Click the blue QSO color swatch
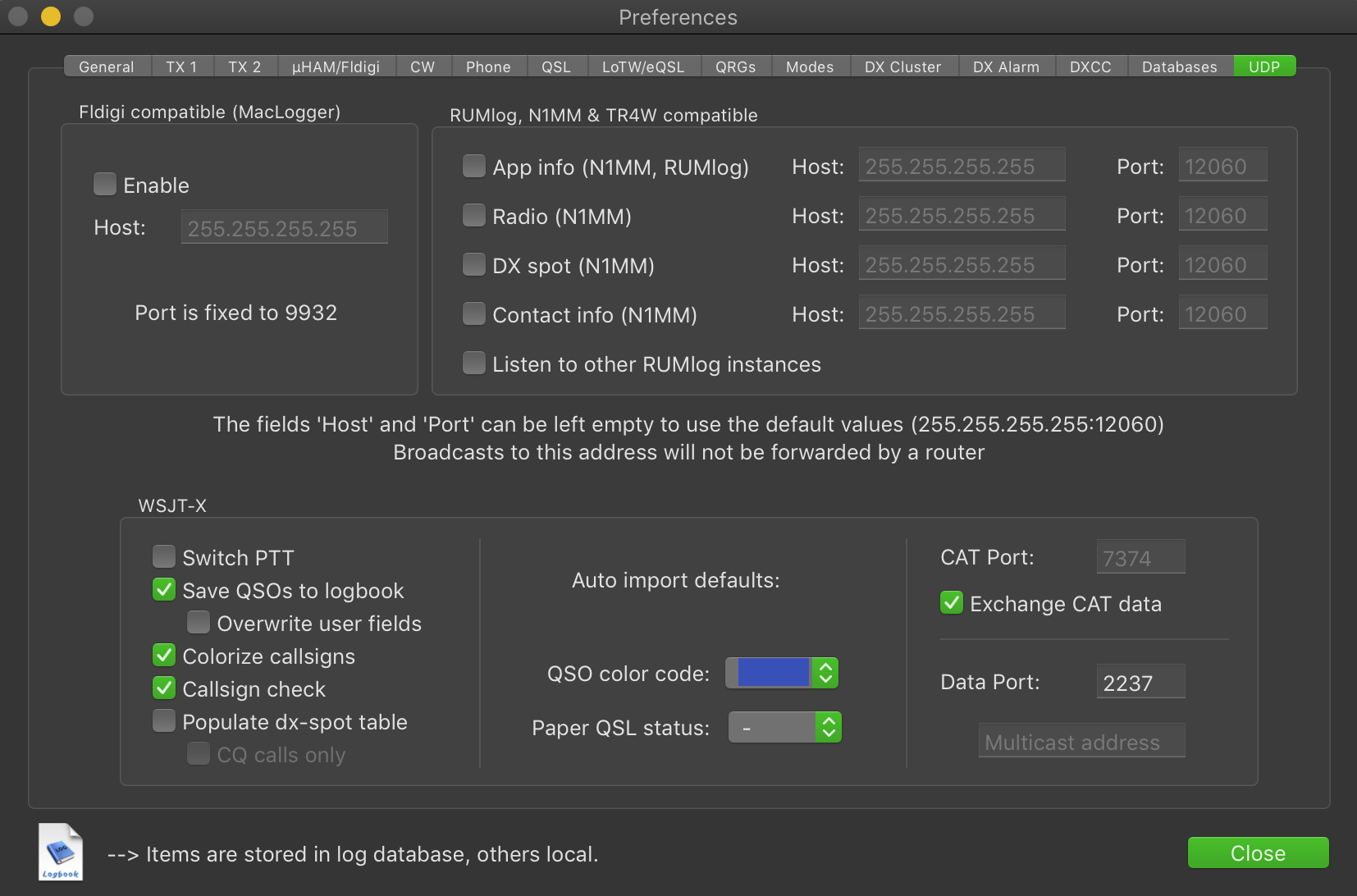 tap(772, 673)
